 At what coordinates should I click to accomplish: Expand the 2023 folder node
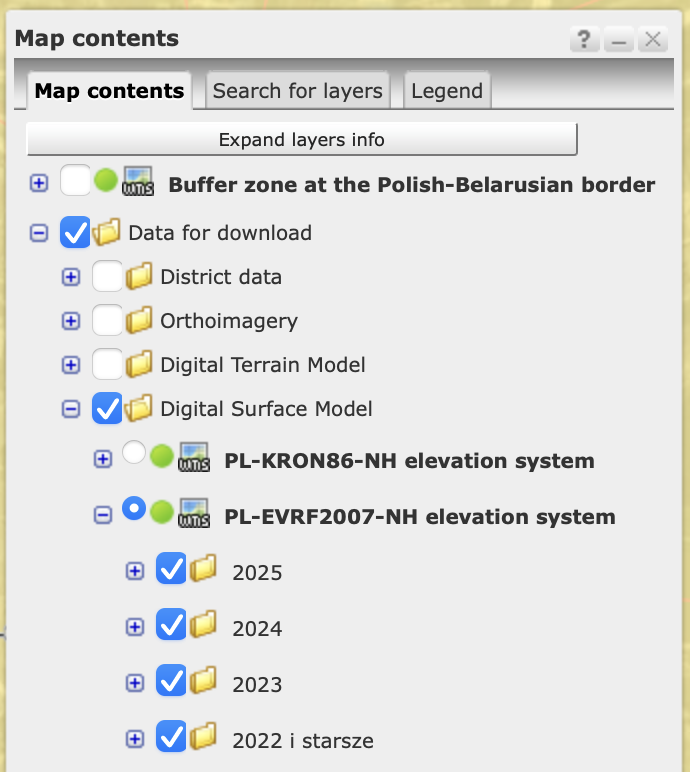[x=135, y=683]
